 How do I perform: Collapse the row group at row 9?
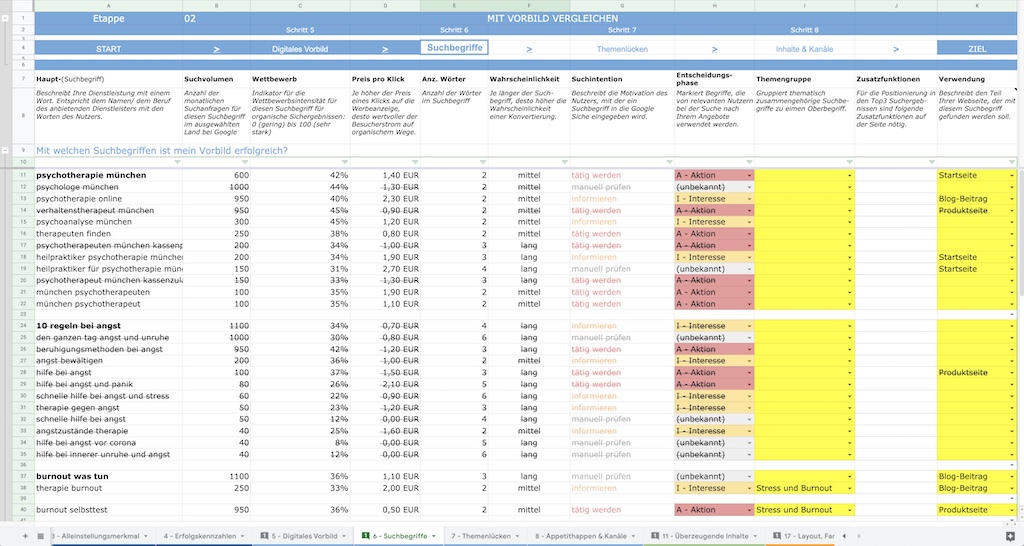[5, 150]
